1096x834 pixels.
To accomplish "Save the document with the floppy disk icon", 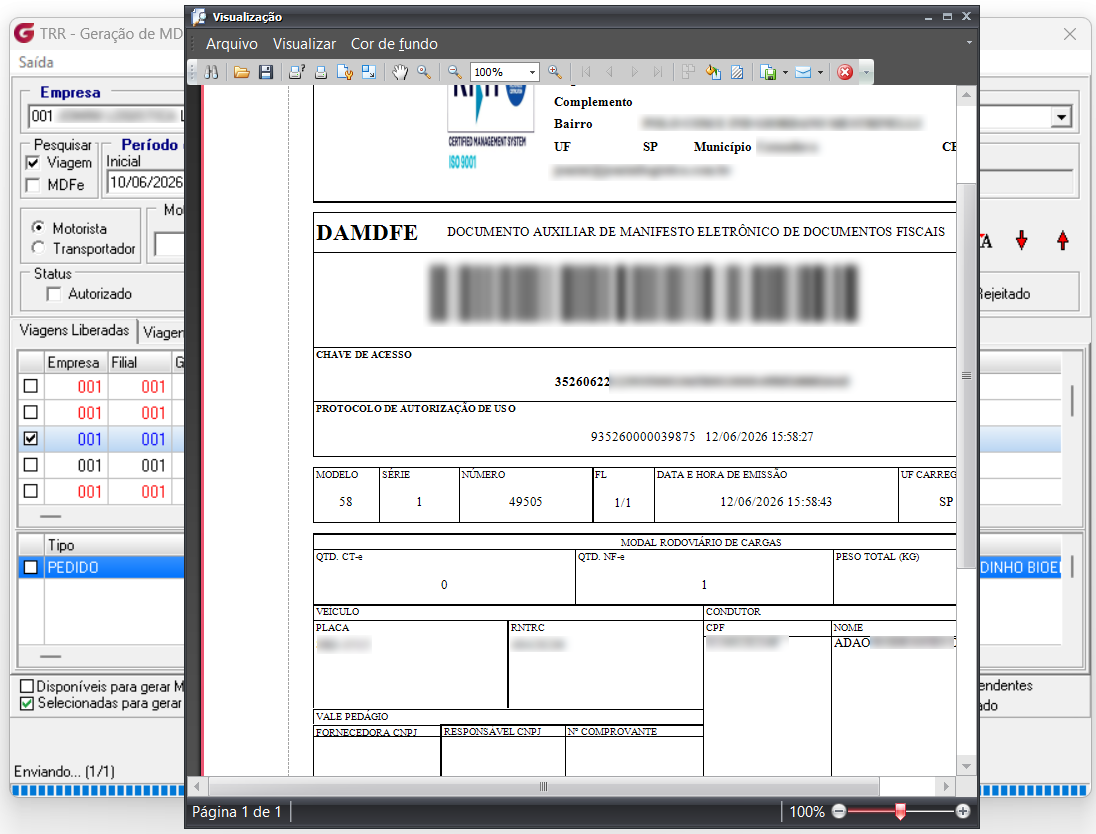I will [x=266, y=72].
